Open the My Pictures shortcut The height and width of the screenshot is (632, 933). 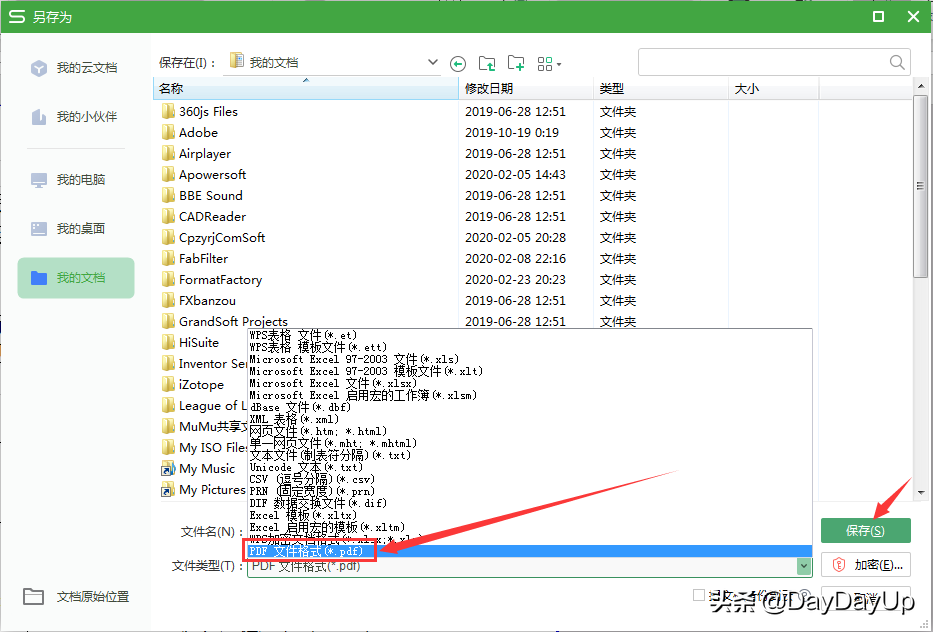tap(203, 490)
